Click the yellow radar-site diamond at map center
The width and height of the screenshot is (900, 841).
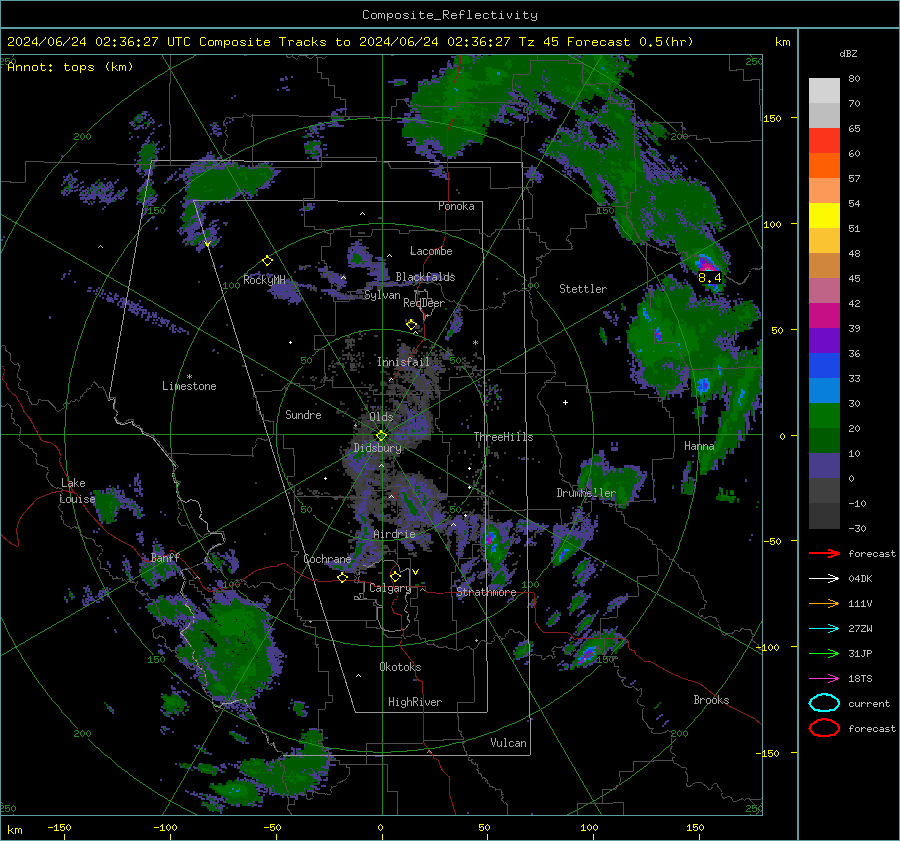pyautogui.click(x=382, y=436)
